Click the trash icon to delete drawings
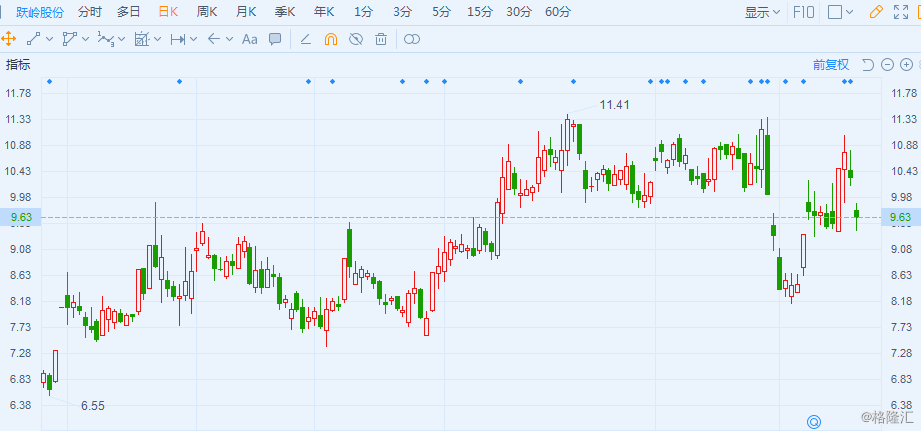921x431 pixels. (381, 39)
